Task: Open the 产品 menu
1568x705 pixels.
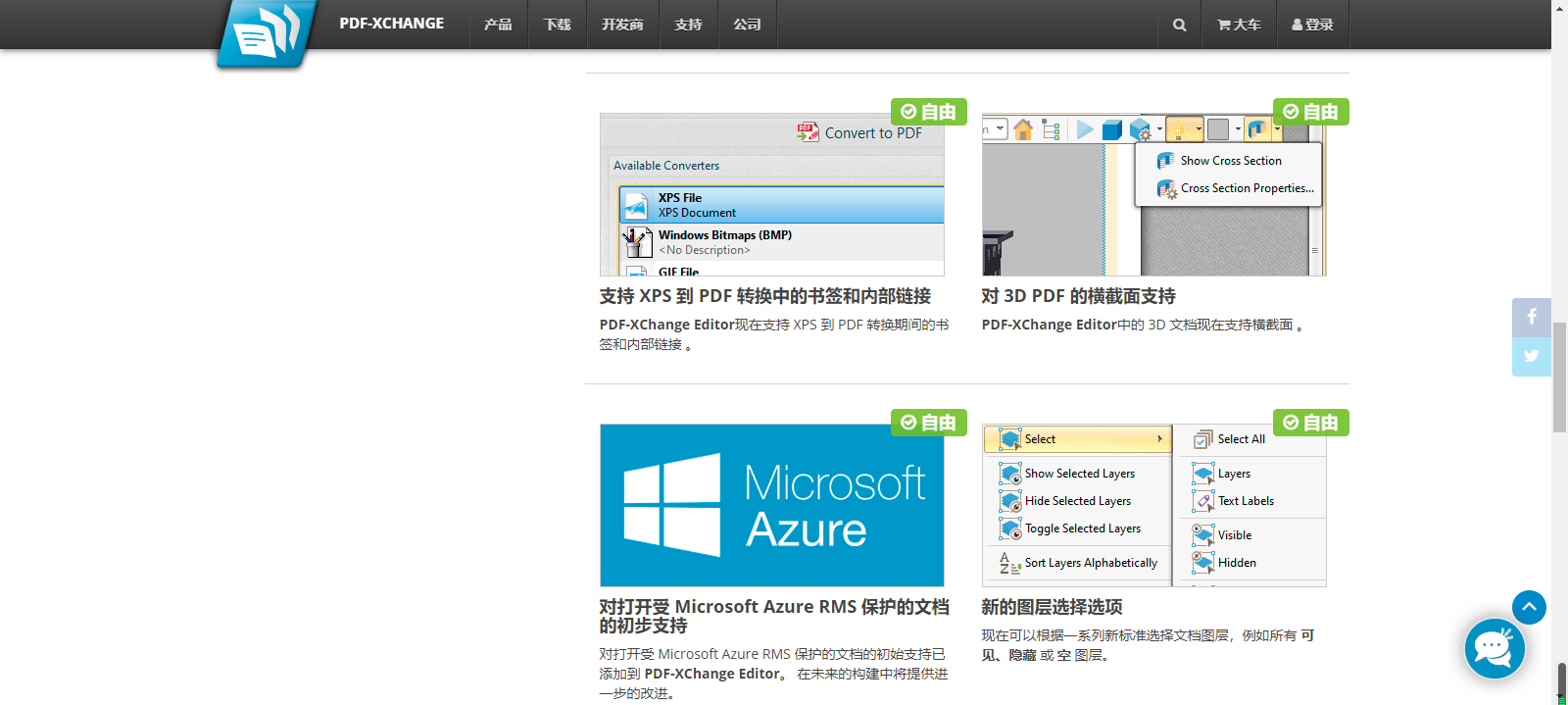Action: [x=498, y=25]
